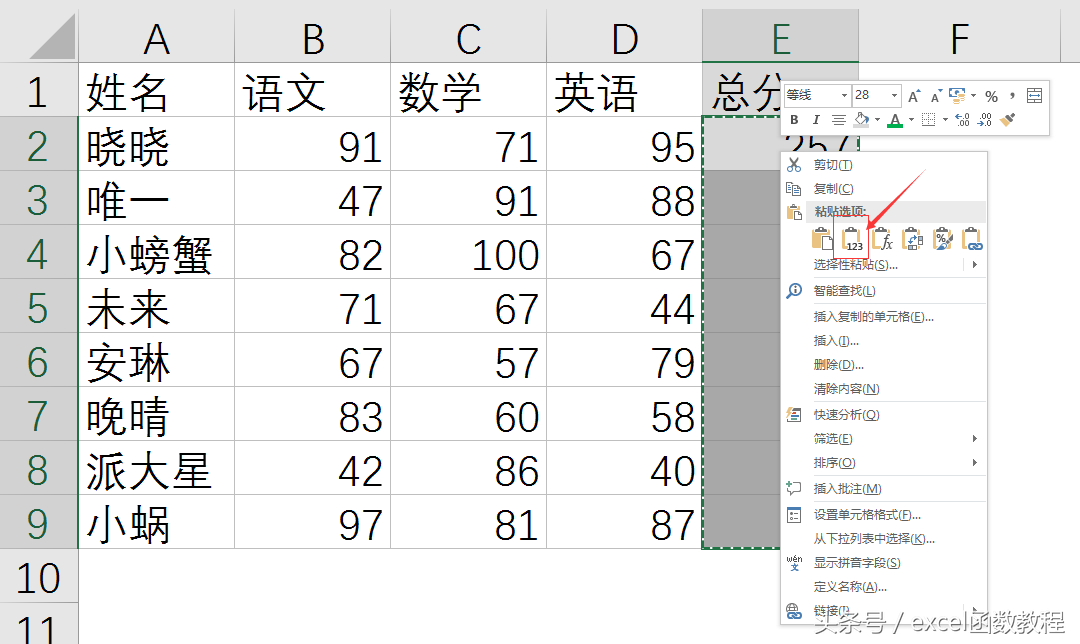Expand the 选择性粘贴 submenu arrow

click(974, 265)
